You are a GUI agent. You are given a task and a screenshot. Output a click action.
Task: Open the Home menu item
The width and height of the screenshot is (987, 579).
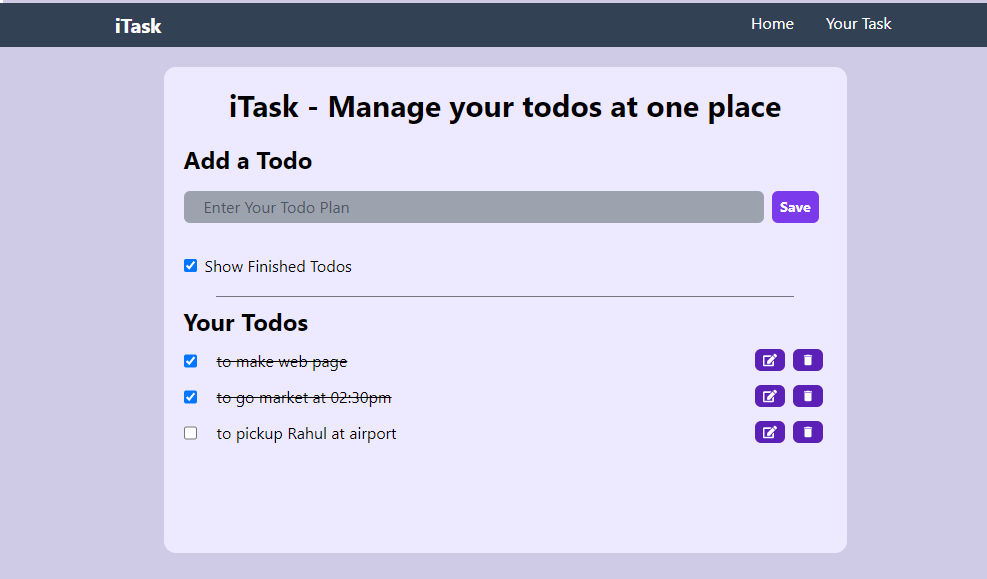coord(772,23)
